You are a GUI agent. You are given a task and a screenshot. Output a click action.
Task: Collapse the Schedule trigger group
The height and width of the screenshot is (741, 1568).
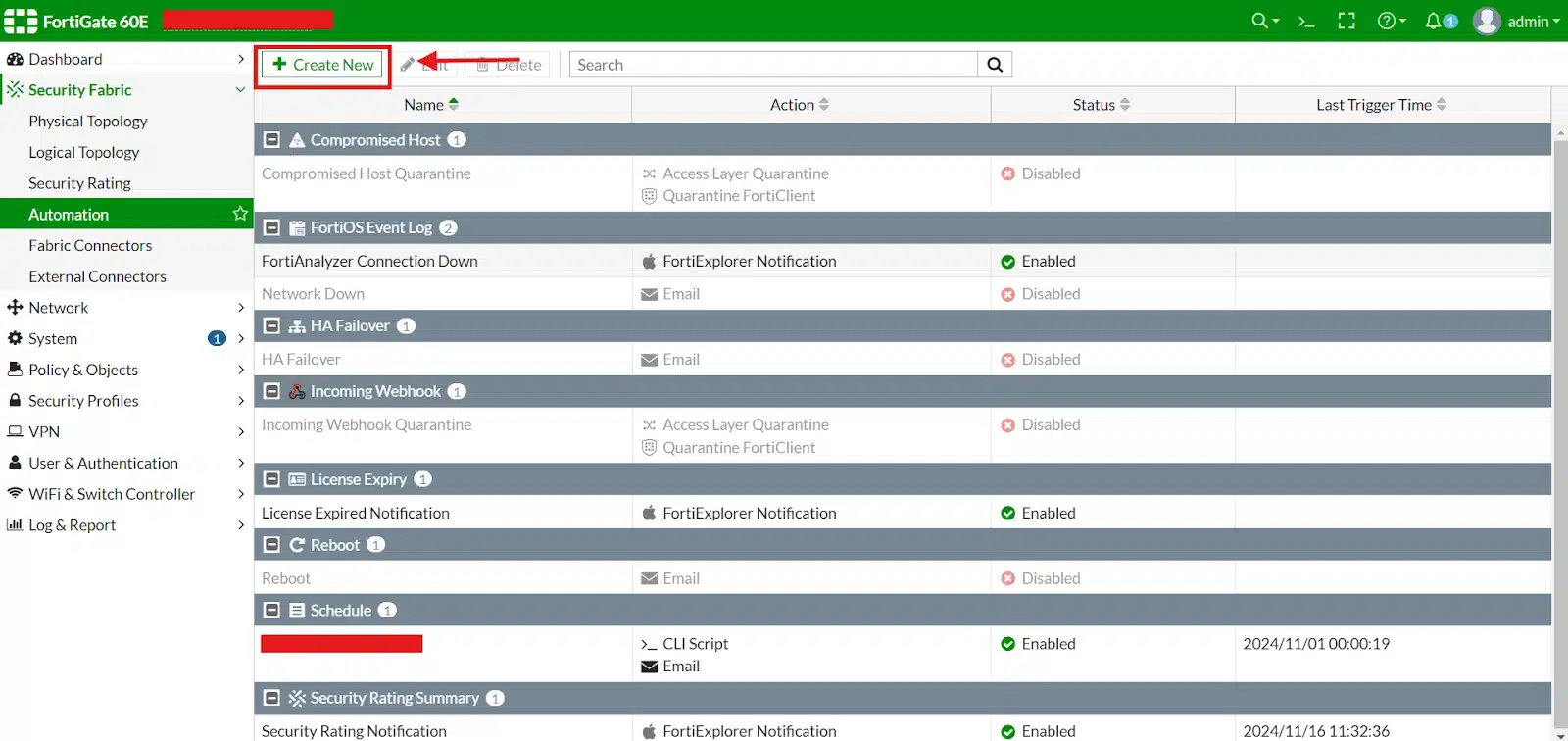(272, 611)
